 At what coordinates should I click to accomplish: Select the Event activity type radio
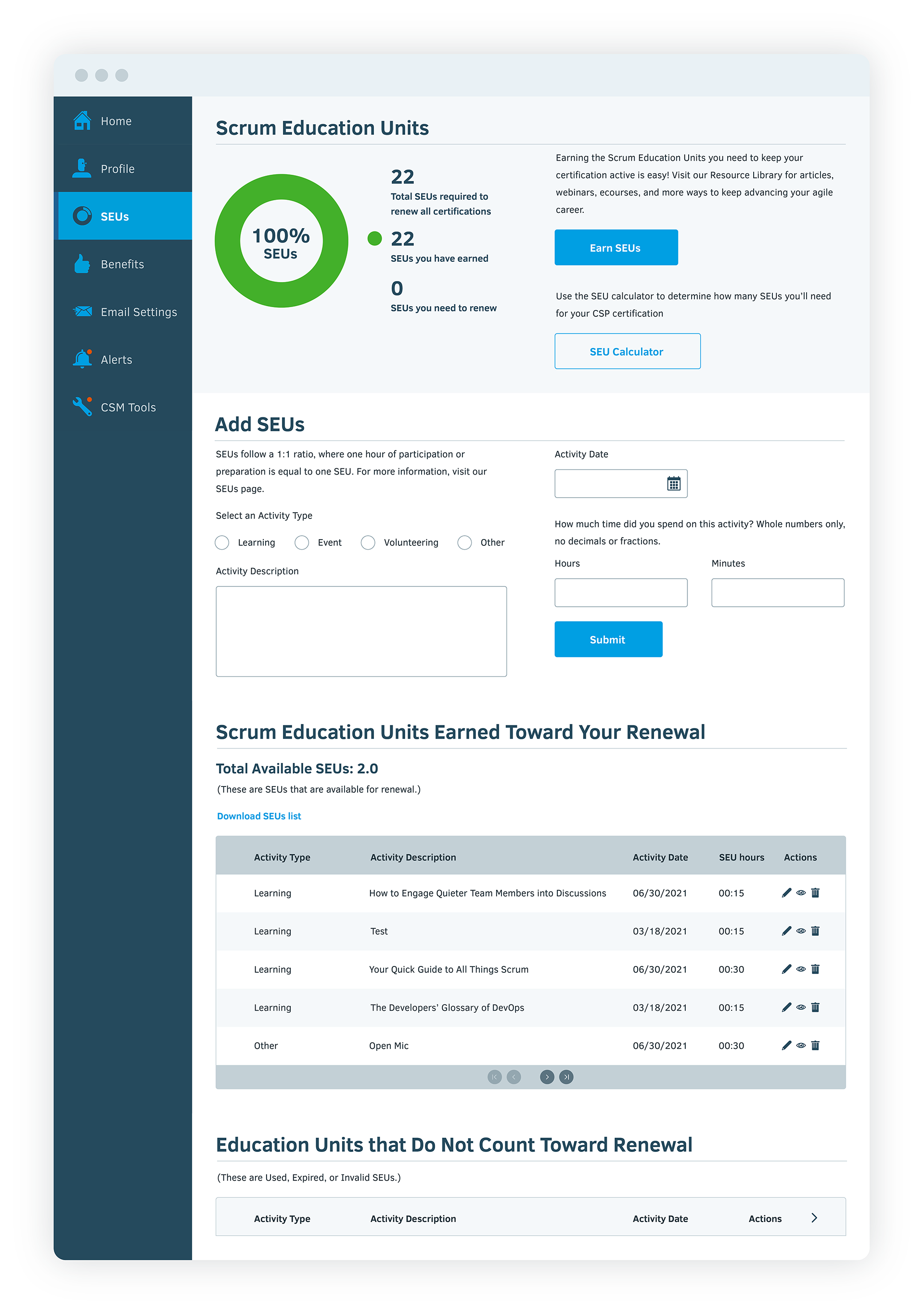pos(302,542)
